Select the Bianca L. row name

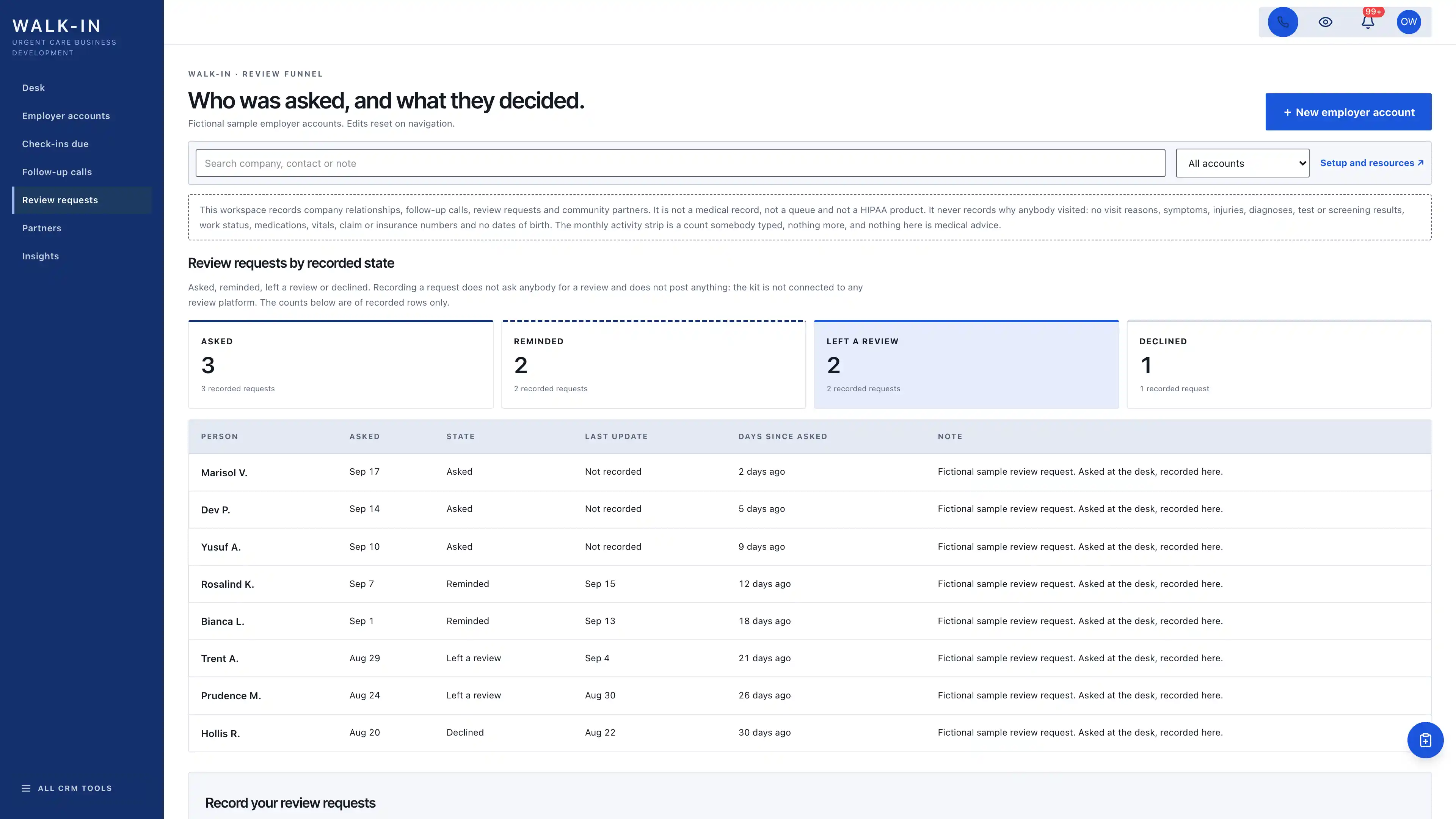pyautogui.click(x=222, y=621)
